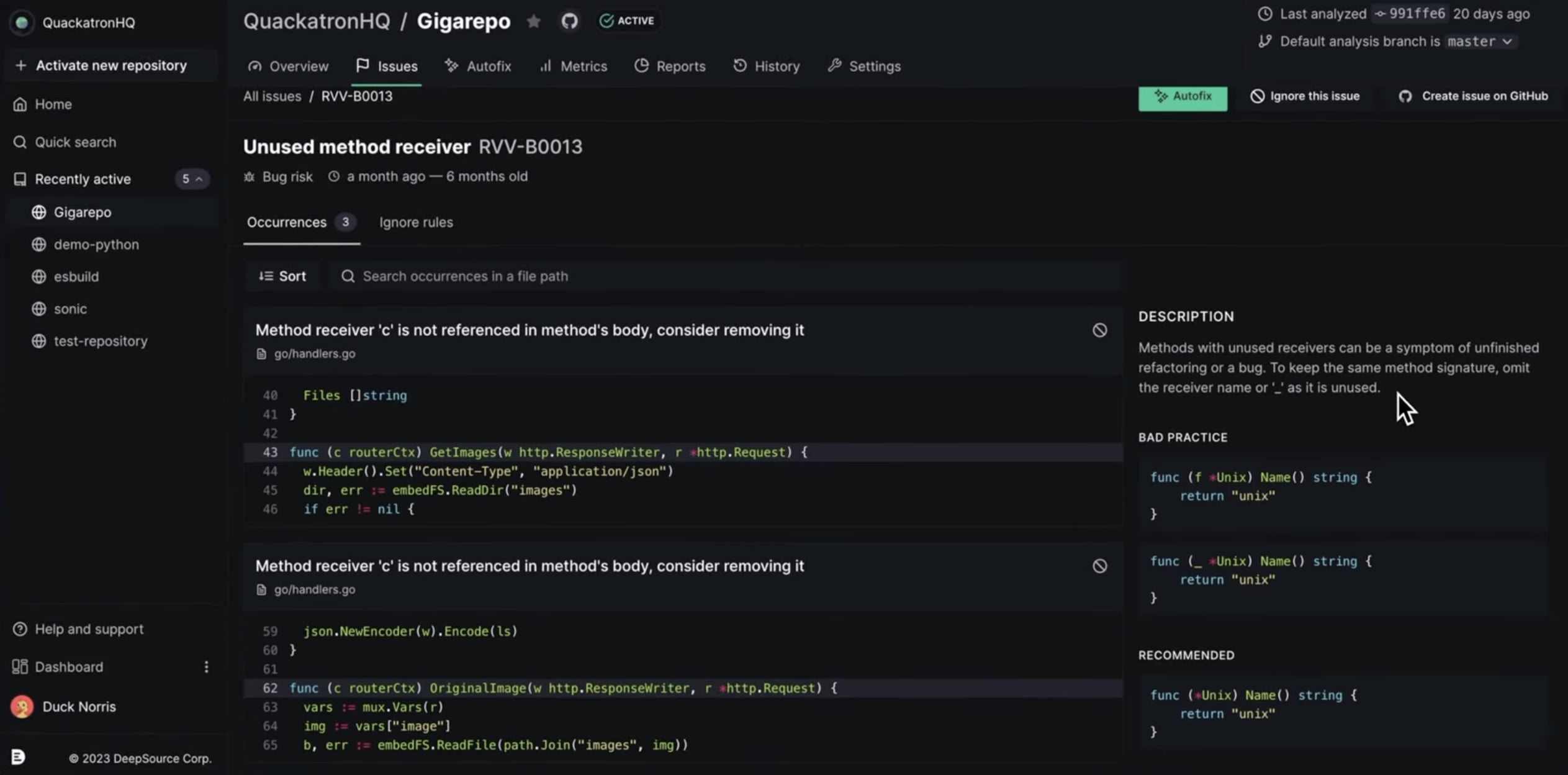View the History tab
The height and width of the screenshot is (775, 1568).
tap(766, 66)
